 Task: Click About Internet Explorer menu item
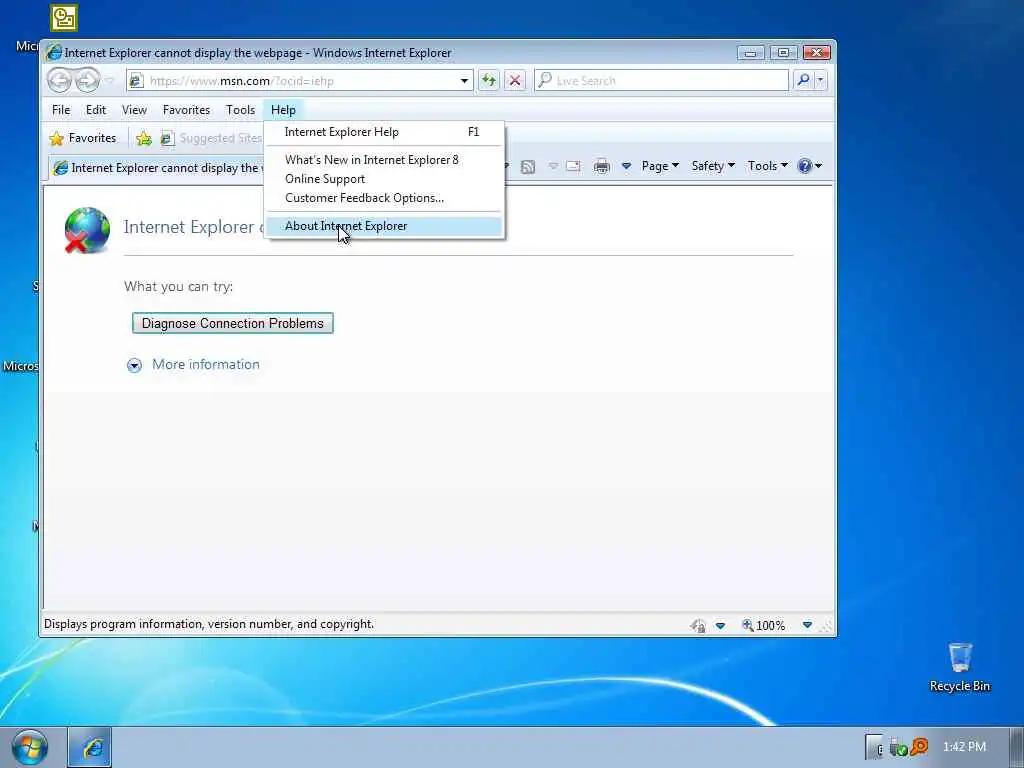[x=385, y=226]
